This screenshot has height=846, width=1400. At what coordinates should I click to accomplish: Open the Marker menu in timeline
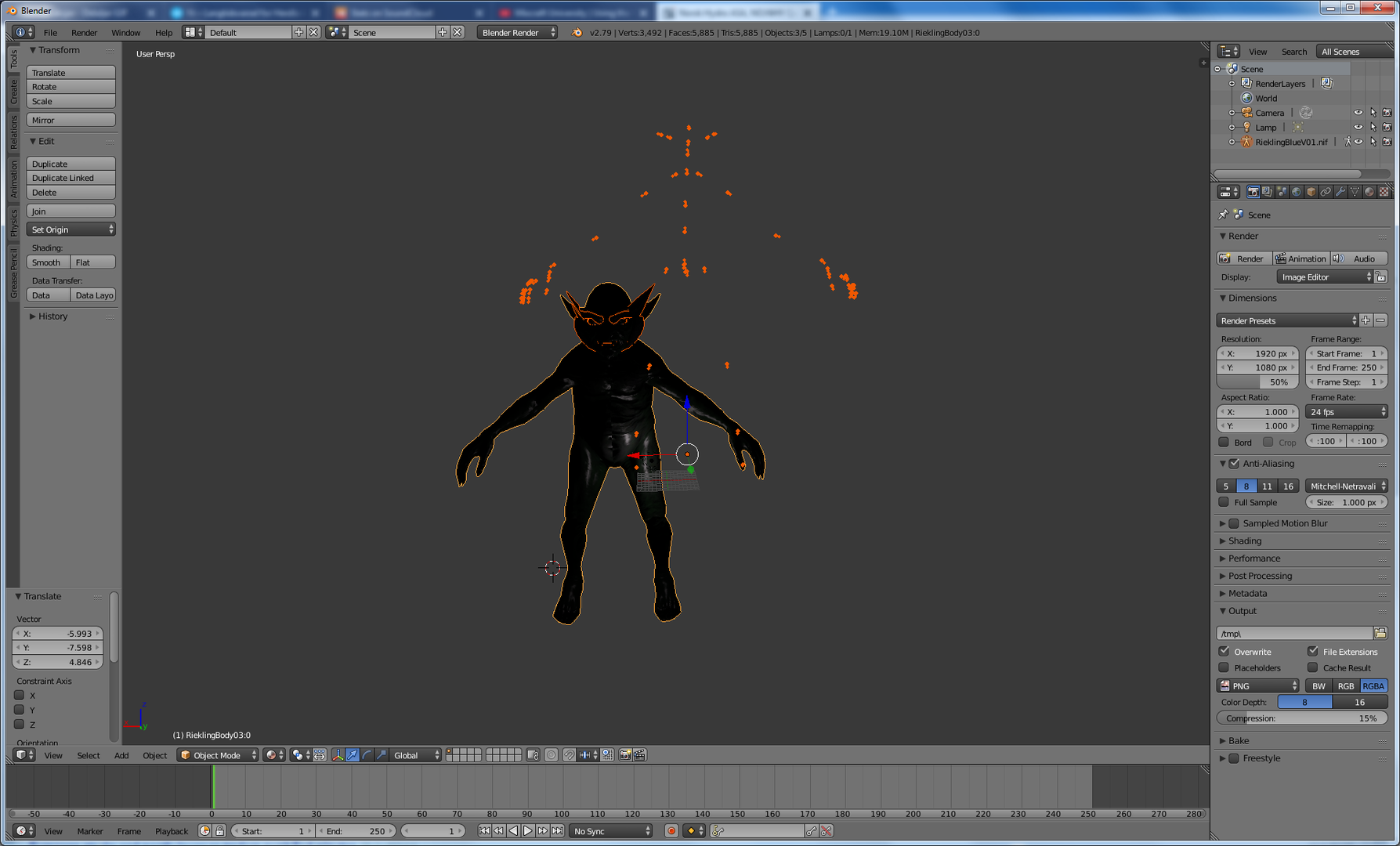(x=90, y=832)
